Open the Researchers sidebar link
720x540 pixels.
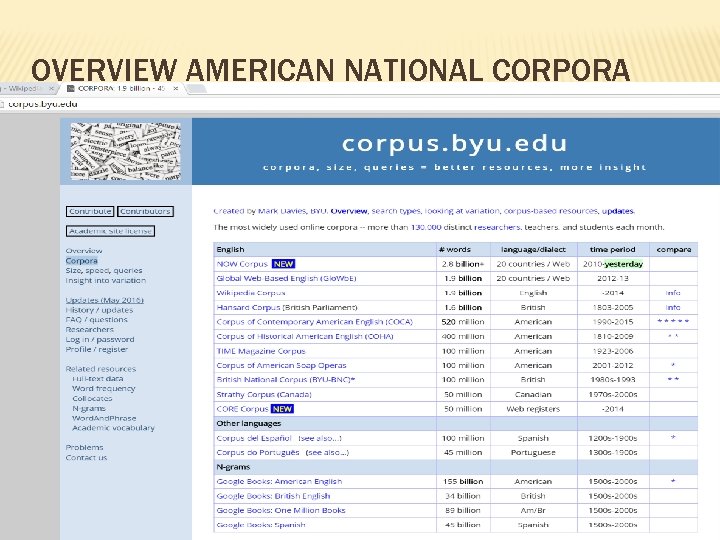click(90, 330)
